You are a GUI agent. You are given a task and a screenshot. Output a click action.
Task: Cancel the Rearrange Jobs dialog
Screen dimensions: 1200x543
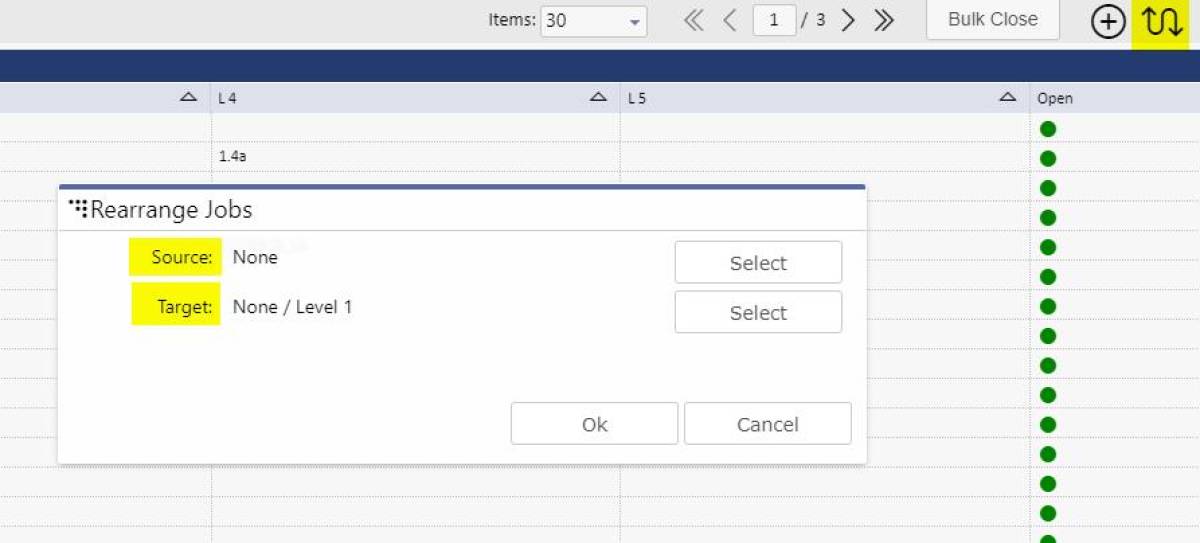(767, 424)
